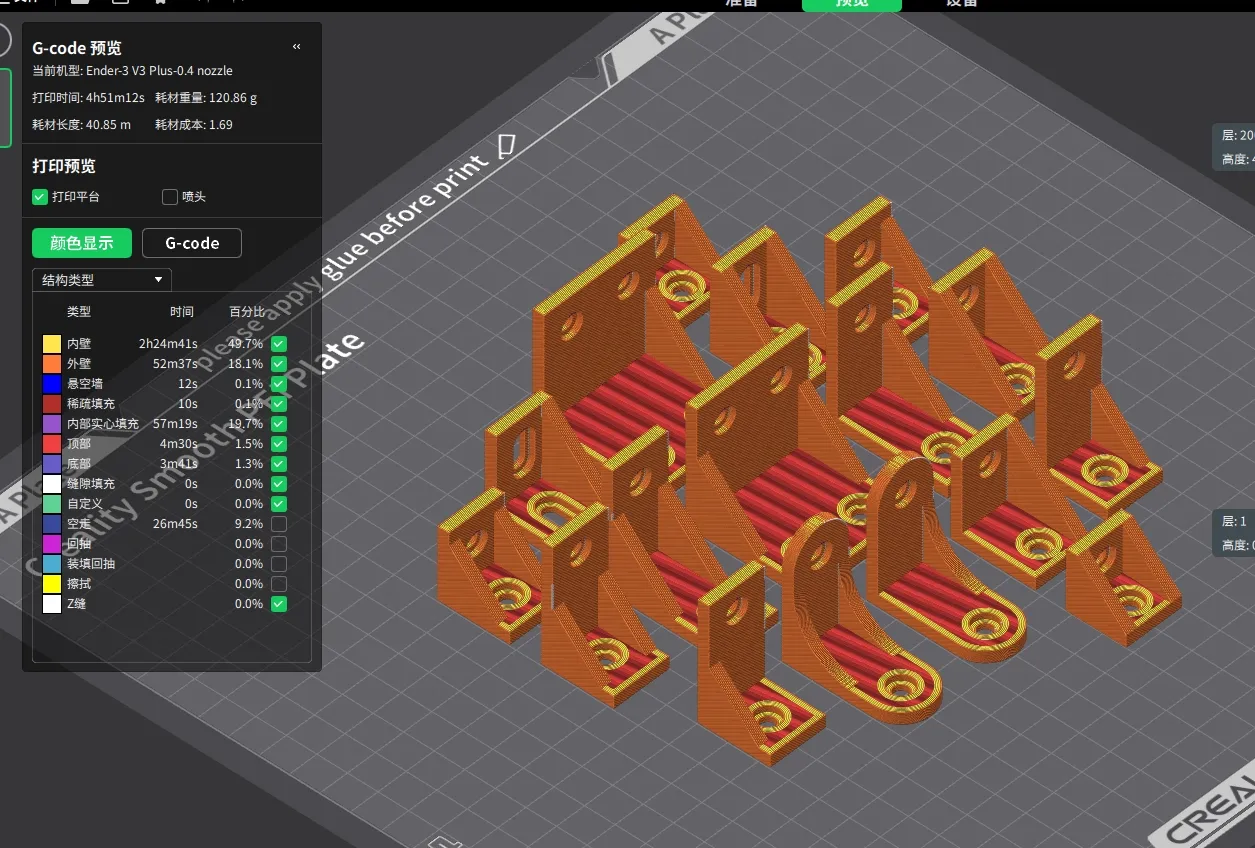Enable the 擦拭 visibility checkbox
This screenshot has width=1255, height=848.
click(279, 584)
